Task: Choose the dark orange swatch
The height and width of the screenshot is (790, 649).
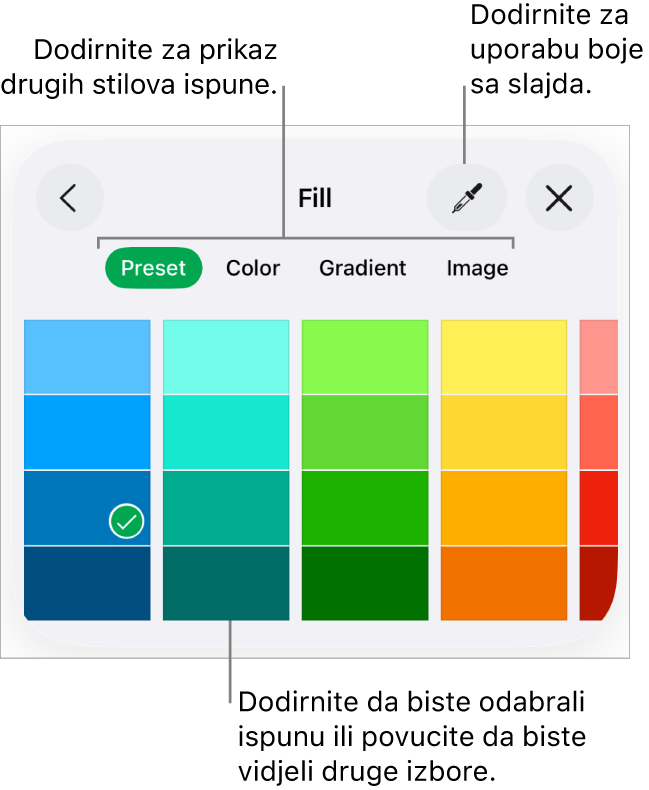Action: tap(504, 583)
